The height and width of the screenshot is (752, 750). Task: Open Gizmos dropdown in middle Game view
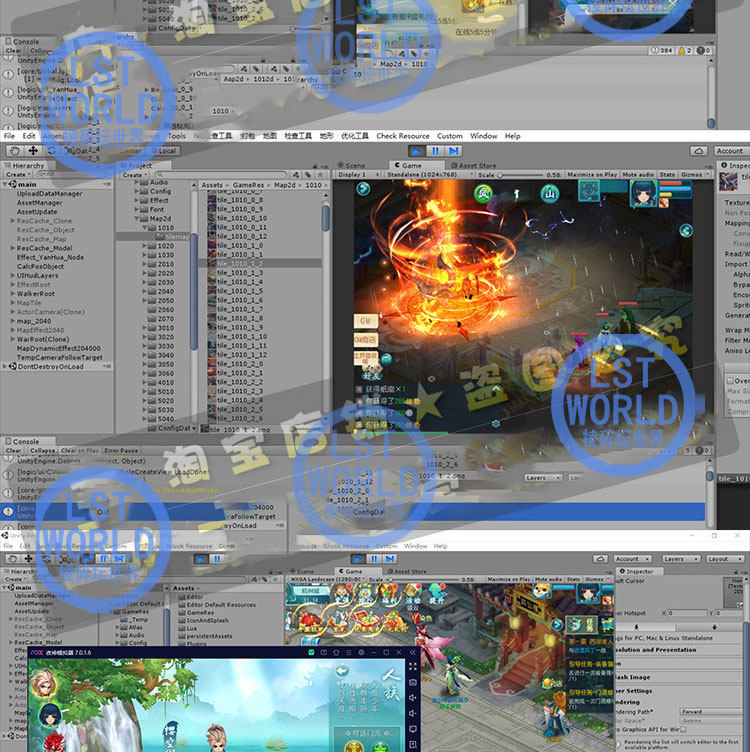click(x=691, y=175)
